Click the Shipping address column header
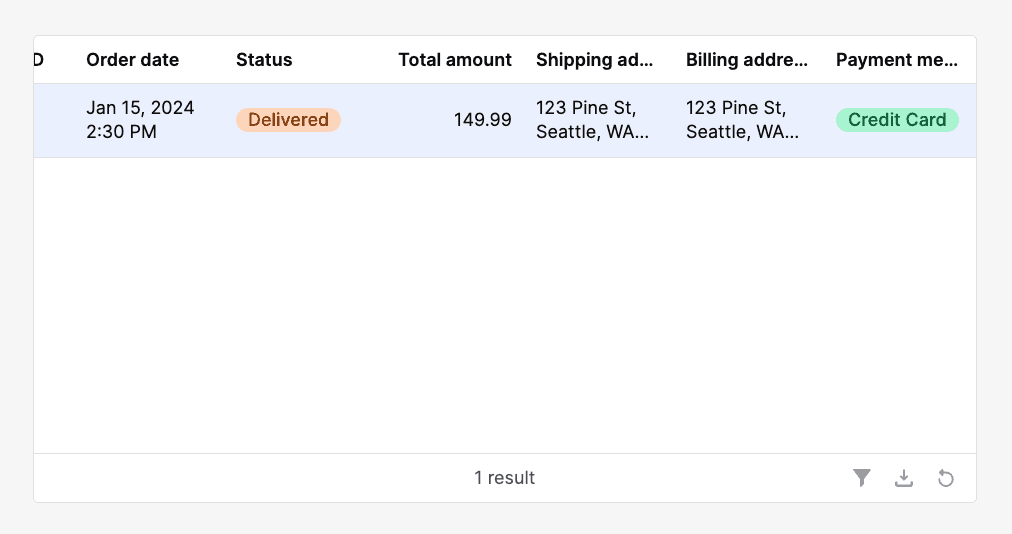The image size is (1012, 534). pos(595,60)
